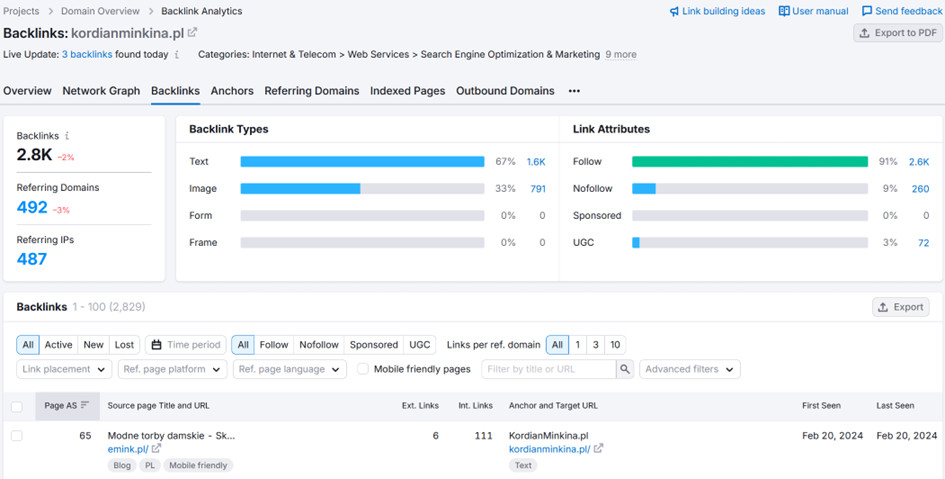The height and width of the screenshot is (479, 945).
Task: Switch to the Overview tab
Action: 27,91
